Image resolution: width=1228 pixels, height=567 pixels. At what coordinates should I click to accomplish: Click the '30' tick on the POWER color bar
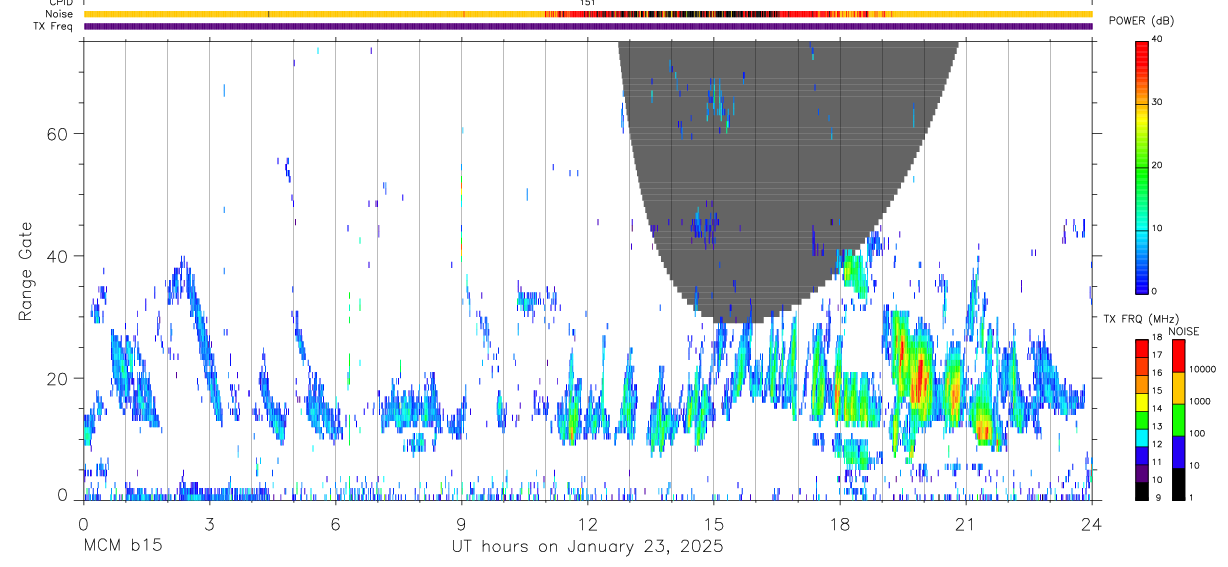[1157, 103]
